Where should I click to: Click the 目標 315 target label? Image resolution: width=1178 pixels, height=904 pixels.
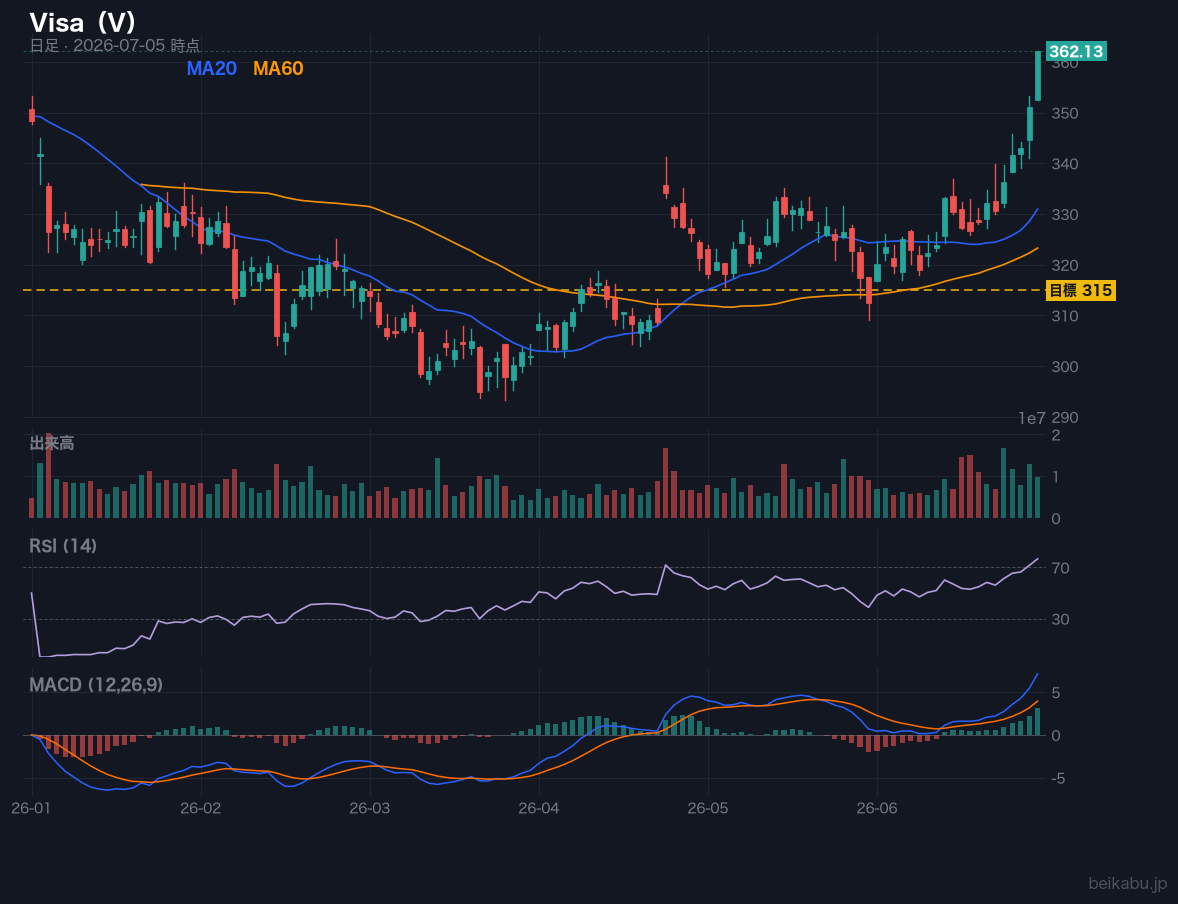point(1080,290)
